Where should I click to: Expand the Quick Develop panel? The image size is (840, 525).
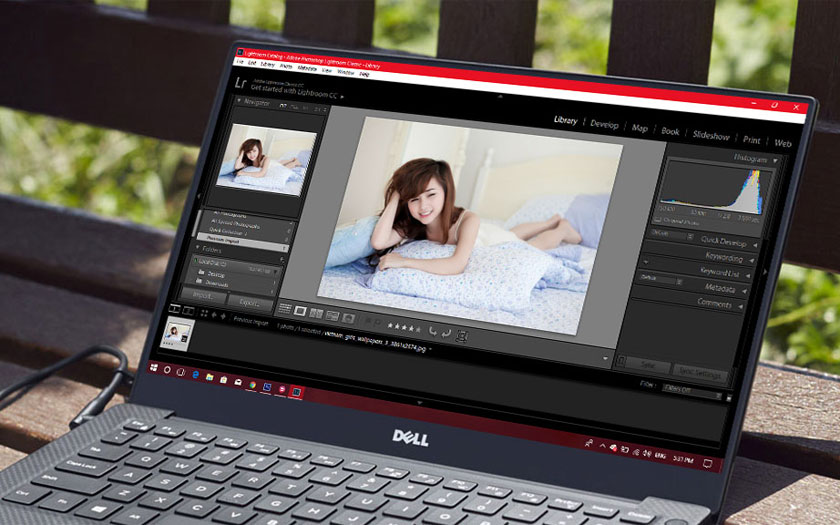pos(755,245)
